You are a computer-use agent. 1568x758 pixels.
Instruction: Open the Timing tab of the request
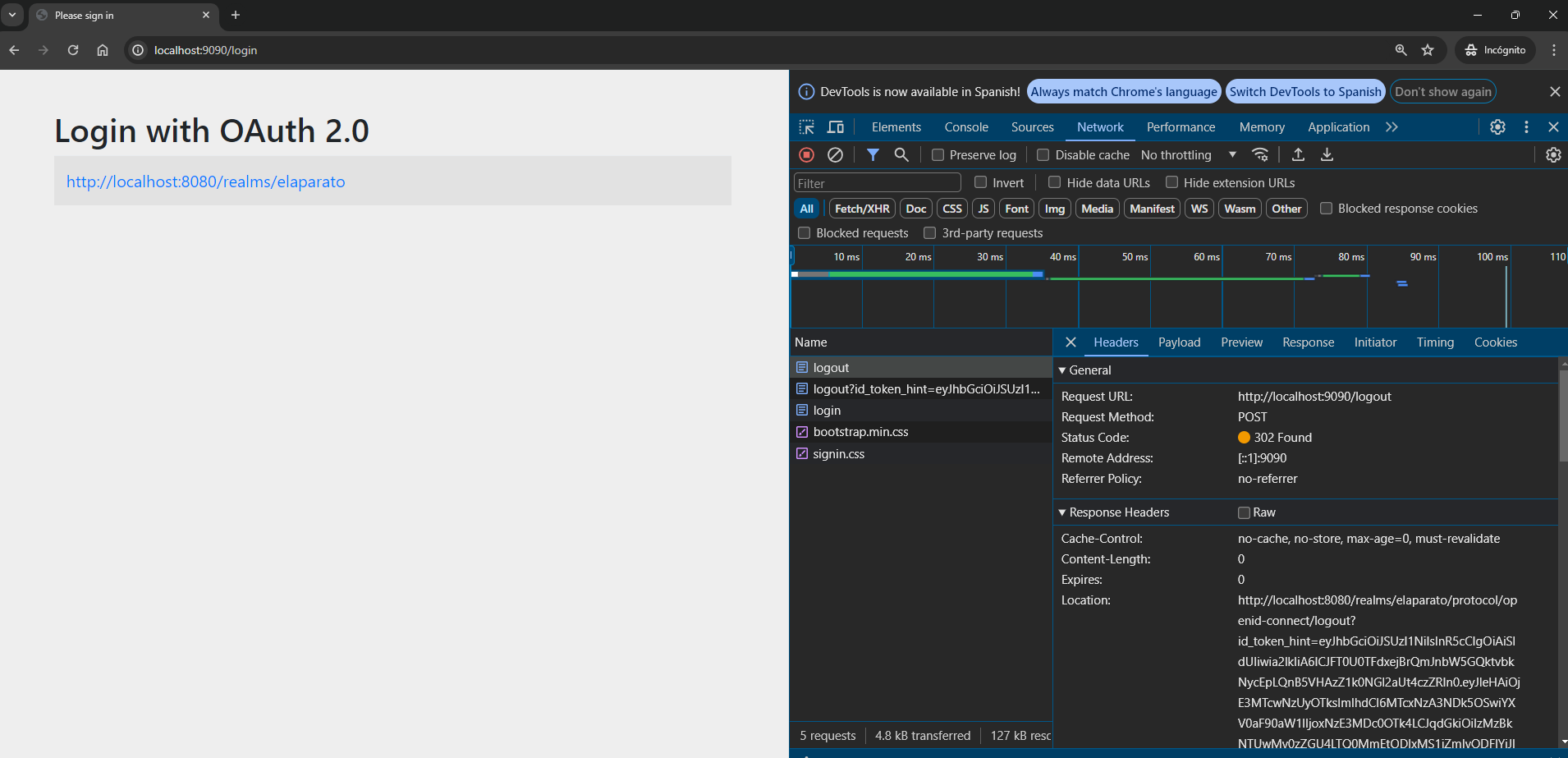pos(1435,342)
